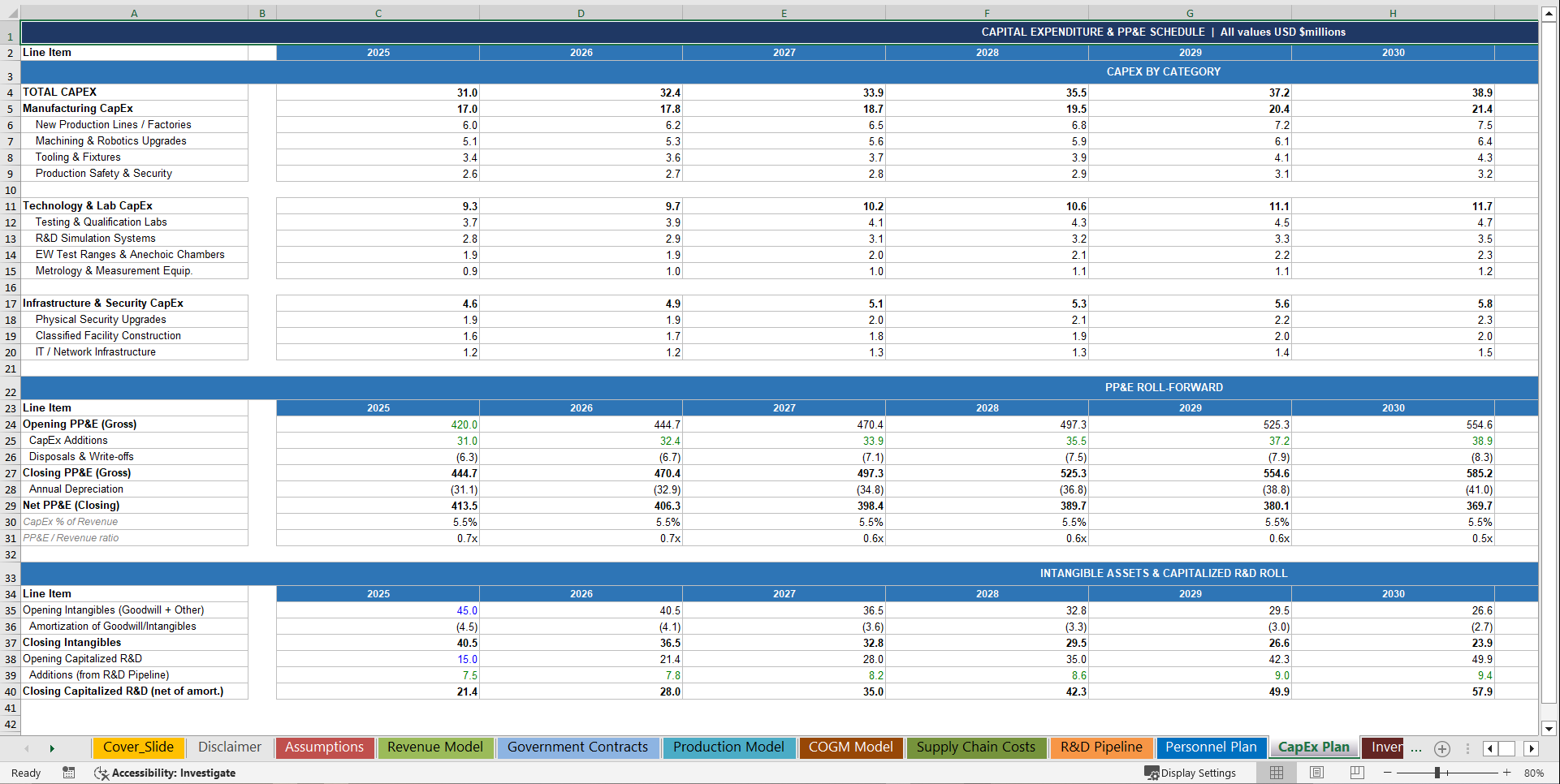
Task: Run the Accessibility: Investigate checker
Action: pyautogui.click(x=166, y=773)
